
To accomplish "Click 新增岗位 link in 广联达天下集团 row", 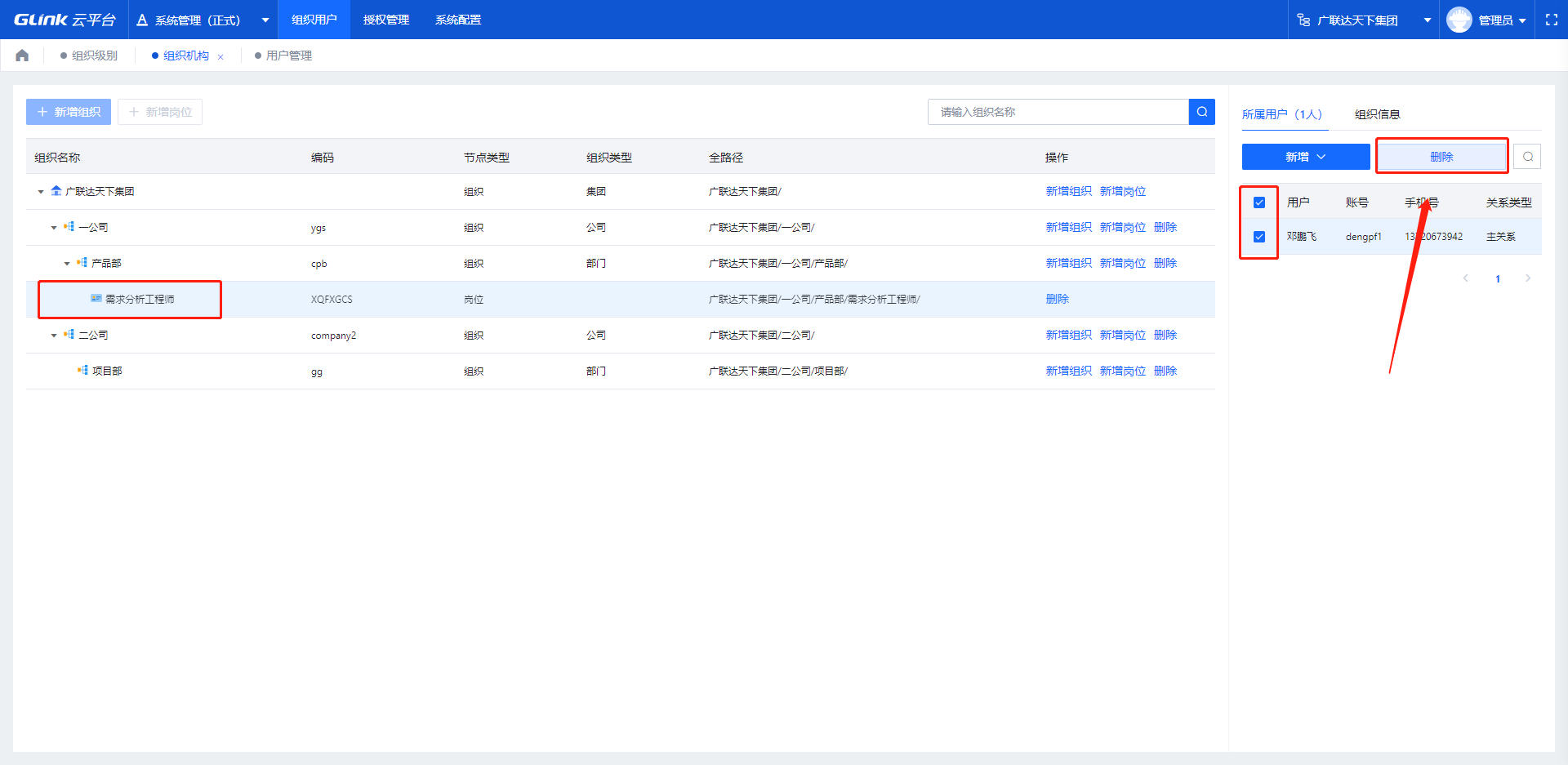I will (1123, 191).
